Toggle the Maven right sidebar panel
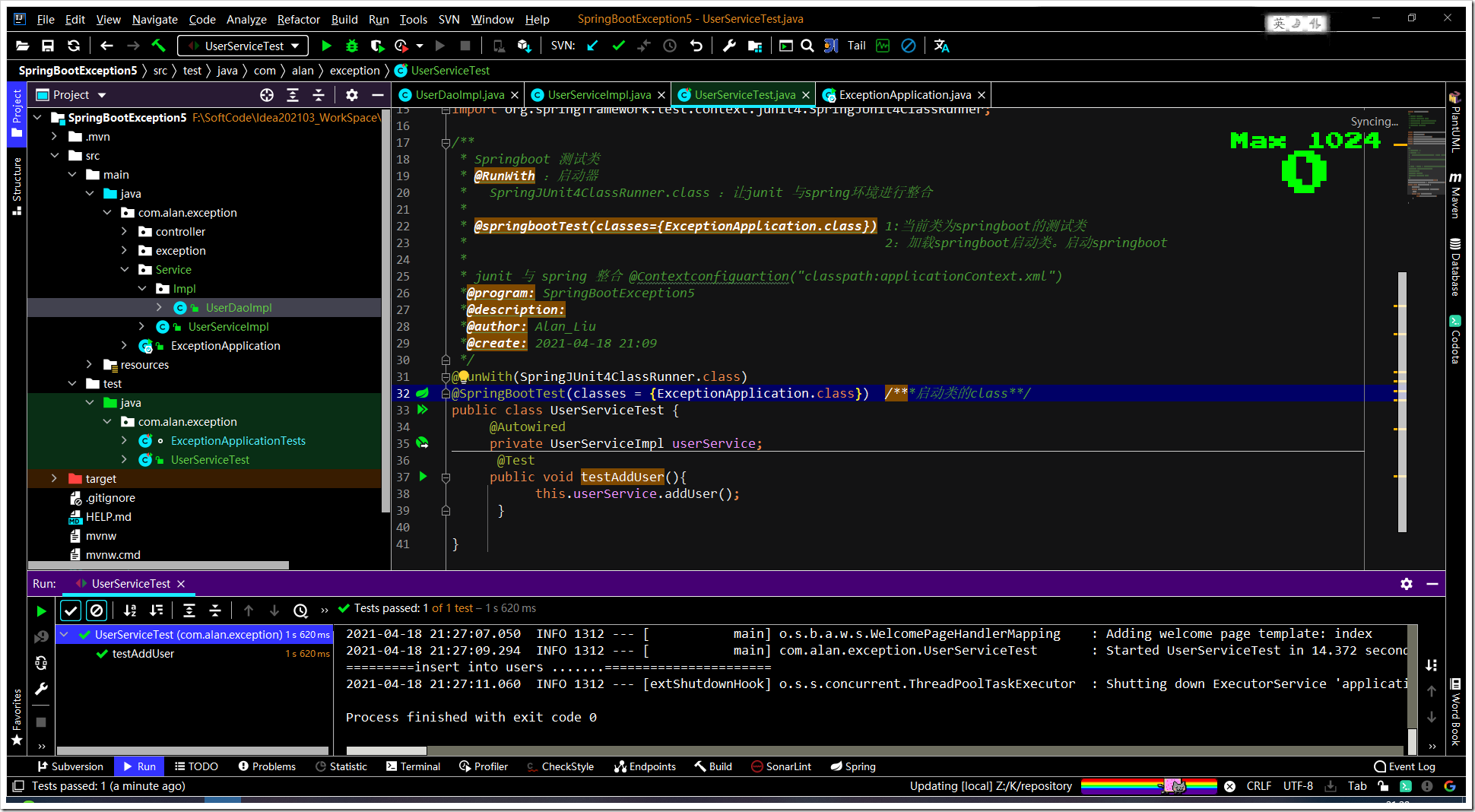Image resolution: width=1475 pixels, height=812 pixels. click(1455, 196)
